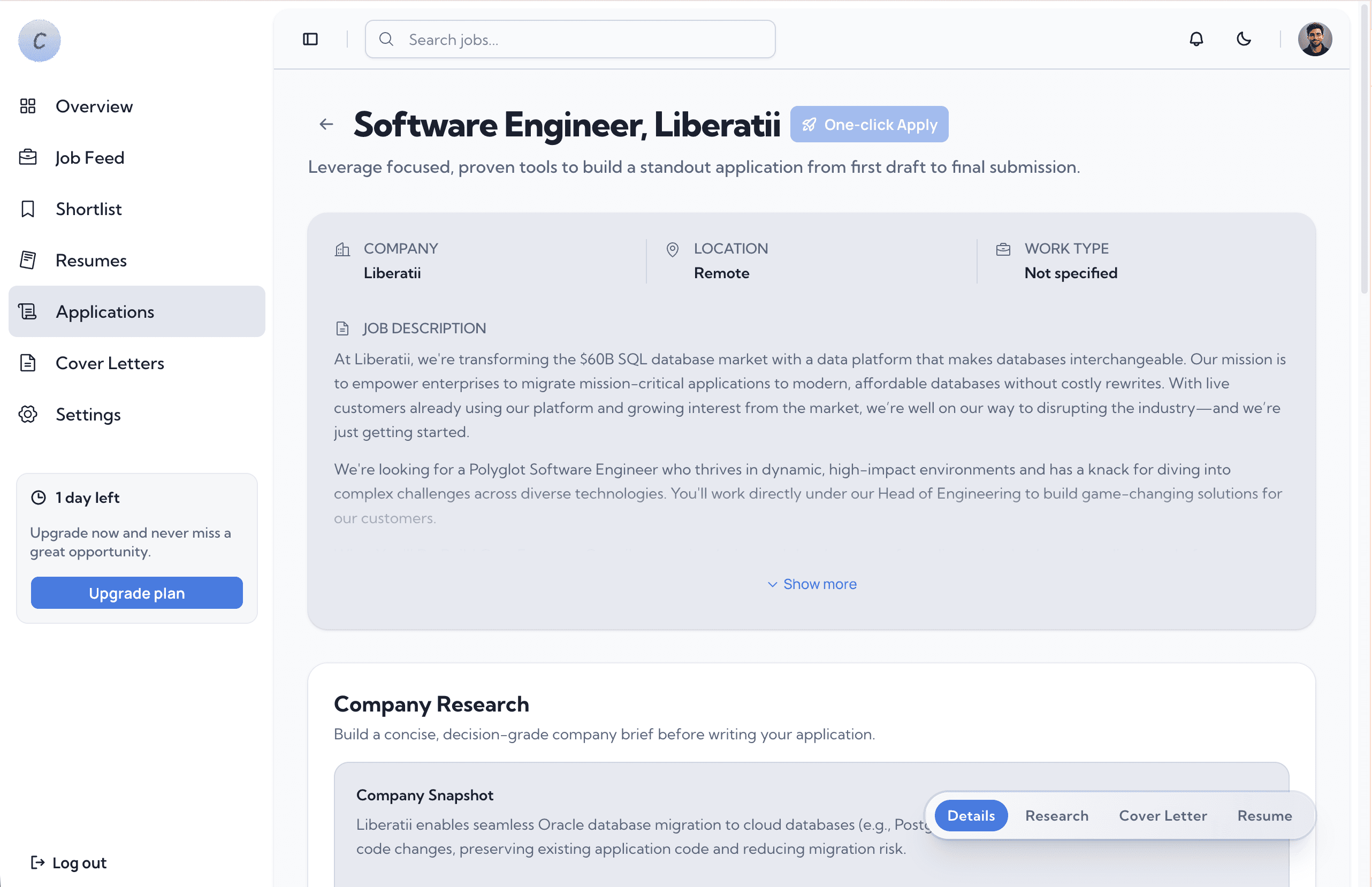The height and width of the screenshot is (887, 1372).
Task: Select Applications in the sidebar
Action: (136, 311)
